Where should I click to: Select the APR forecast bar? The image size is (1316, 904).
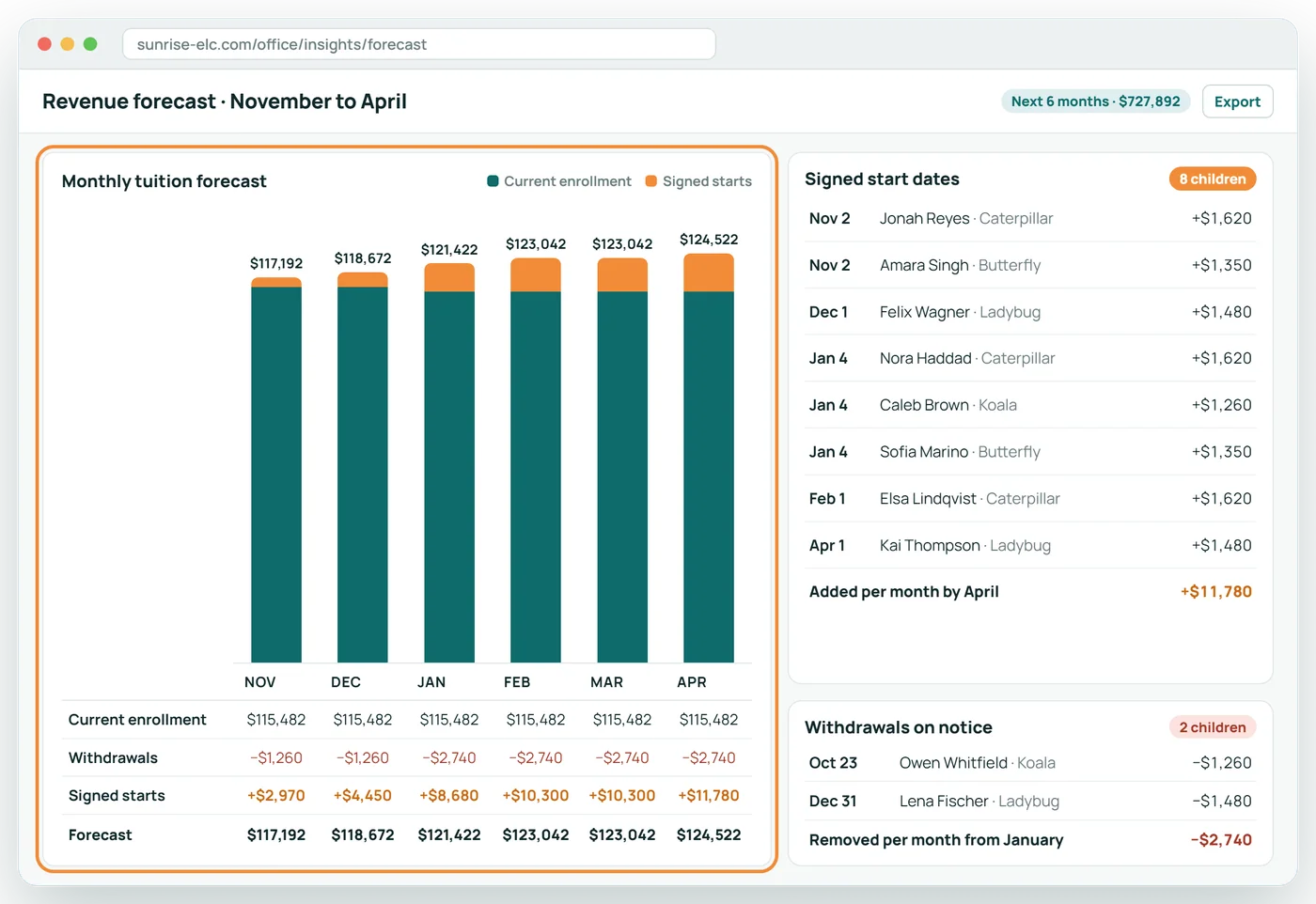pos(709,459)
